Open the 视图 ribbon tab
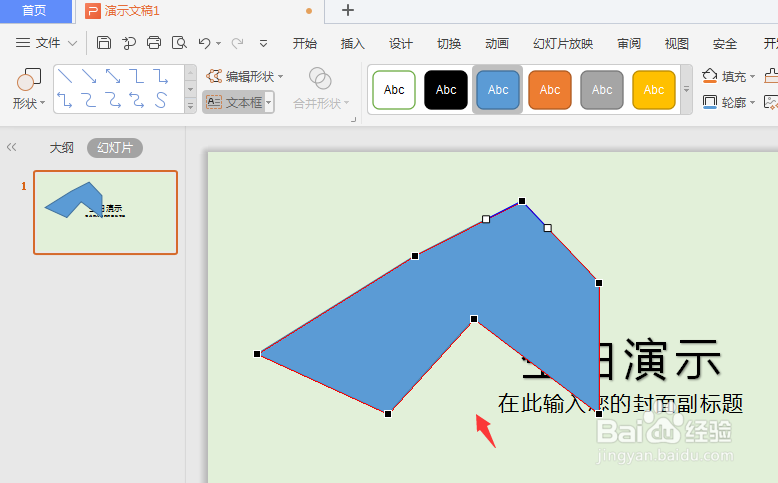Image resolution: width=778 pixels, height=483 pixels. [676, 44]
